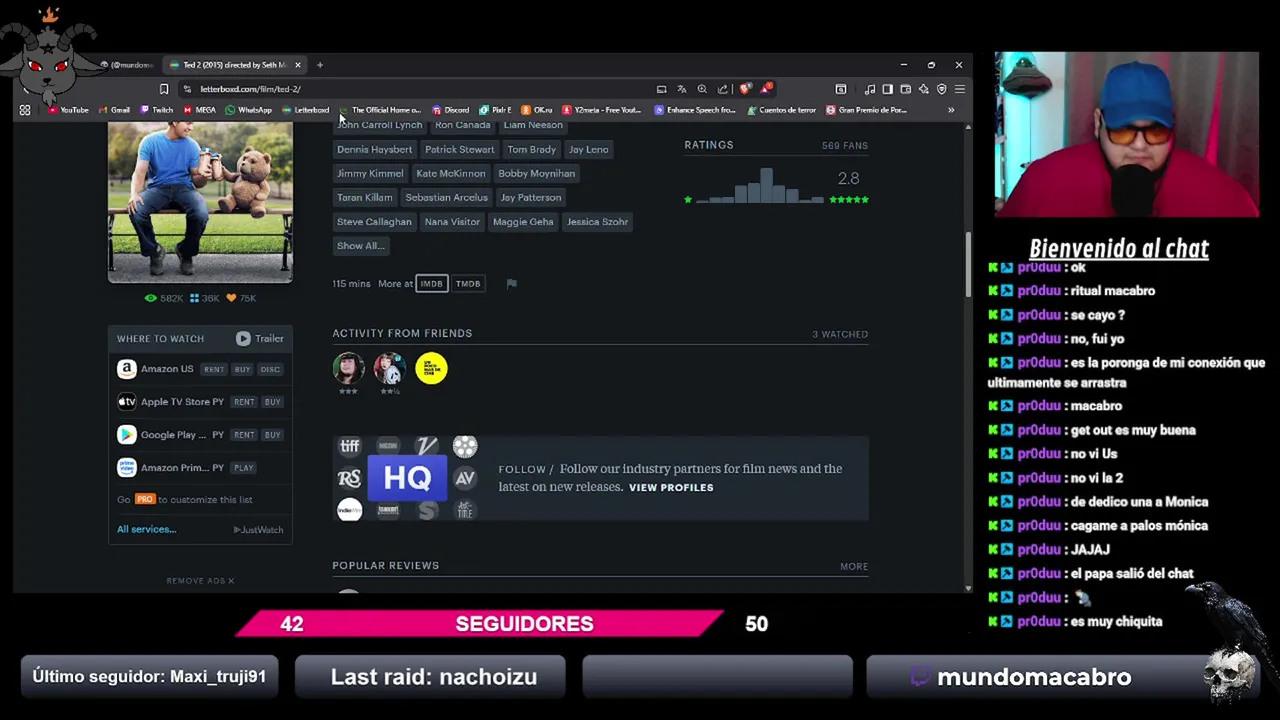
Task: Open the Twitch bookmark
Action: 157,110
